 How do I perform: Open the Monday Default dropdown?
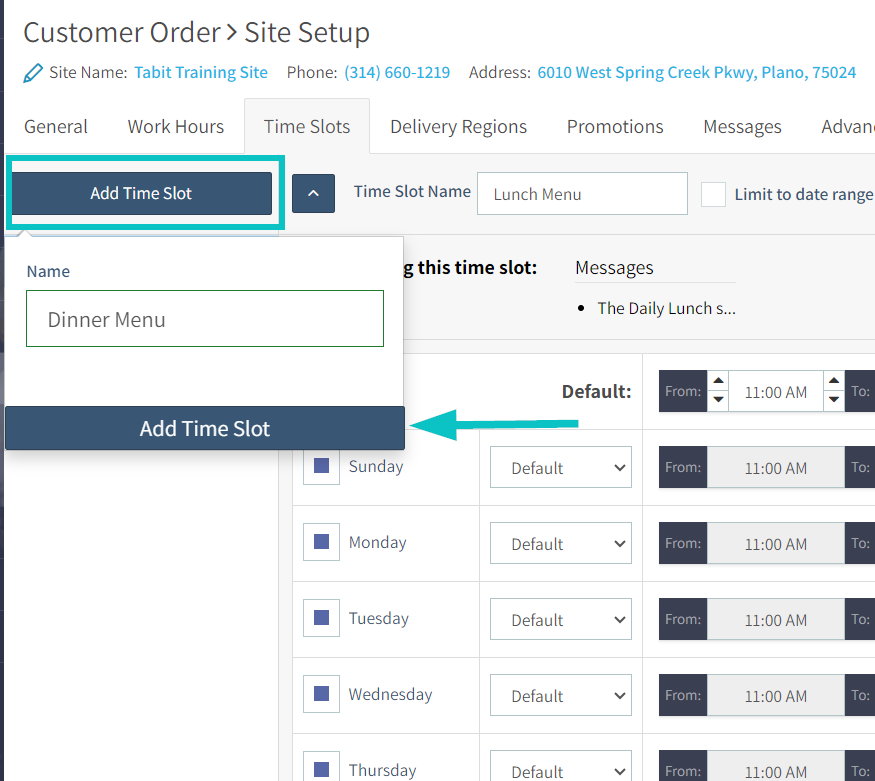coord(560,544)
